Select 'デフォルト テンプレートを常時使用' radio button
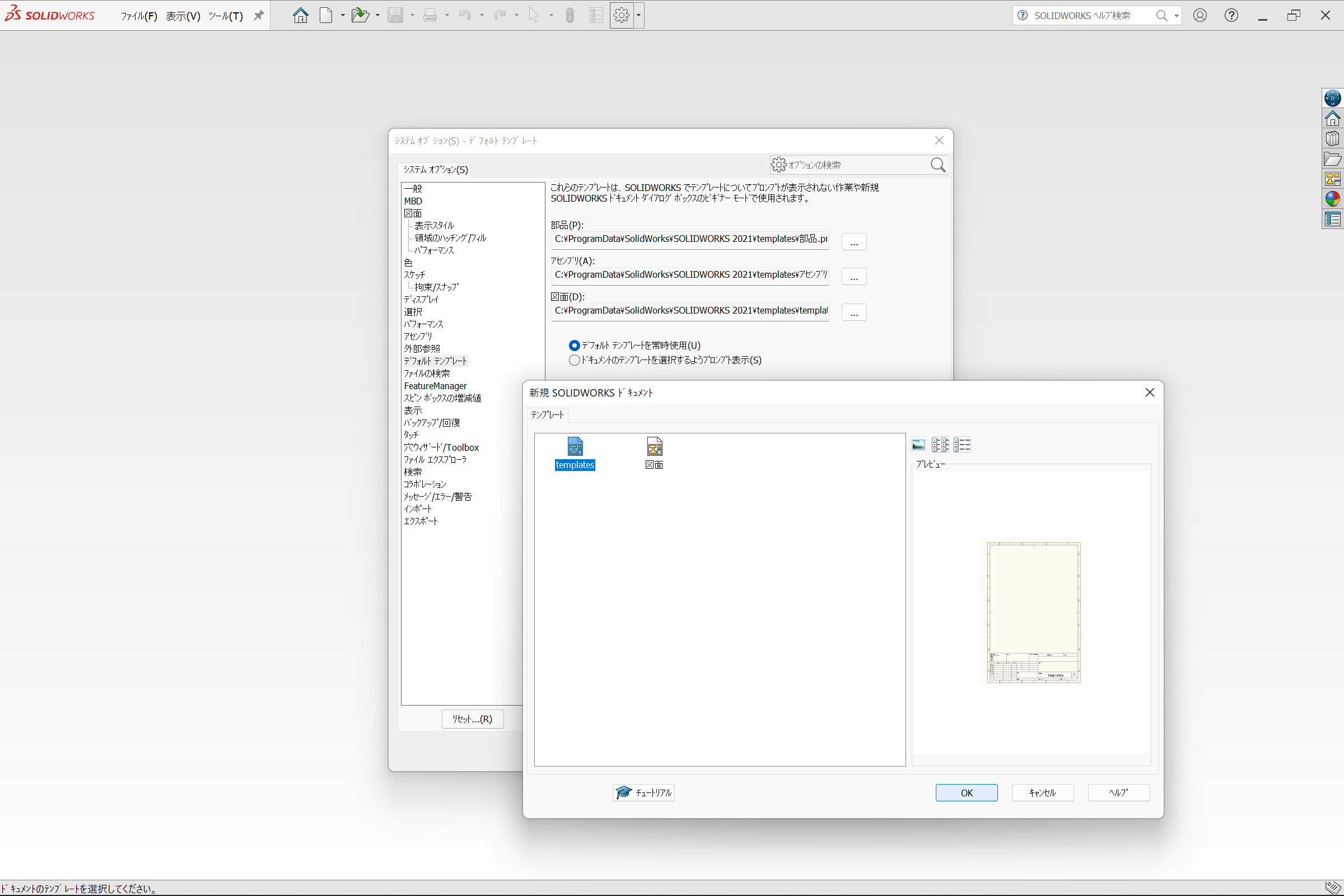Image resolution: width=1344 pixels, height=896 pixels. (x=575, y=346)
